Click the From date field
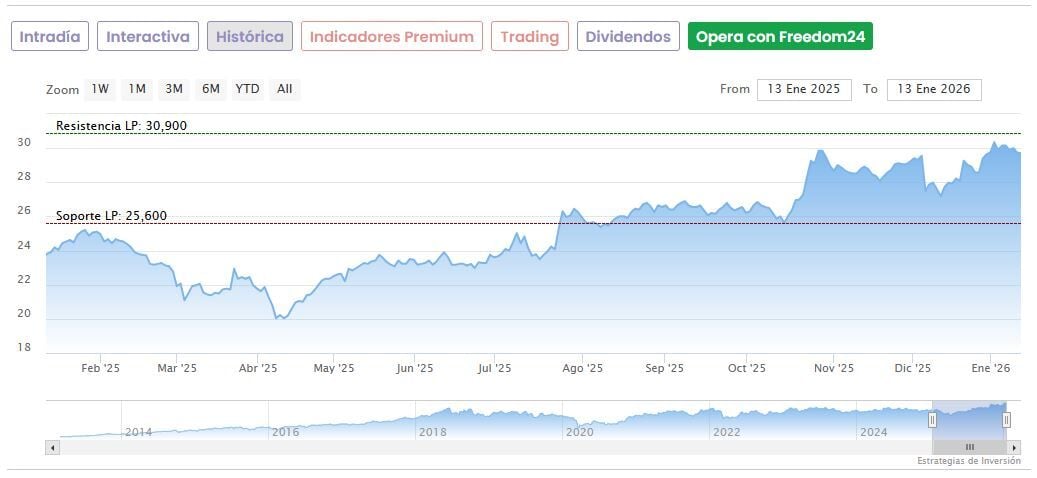 tap(804, 89)
